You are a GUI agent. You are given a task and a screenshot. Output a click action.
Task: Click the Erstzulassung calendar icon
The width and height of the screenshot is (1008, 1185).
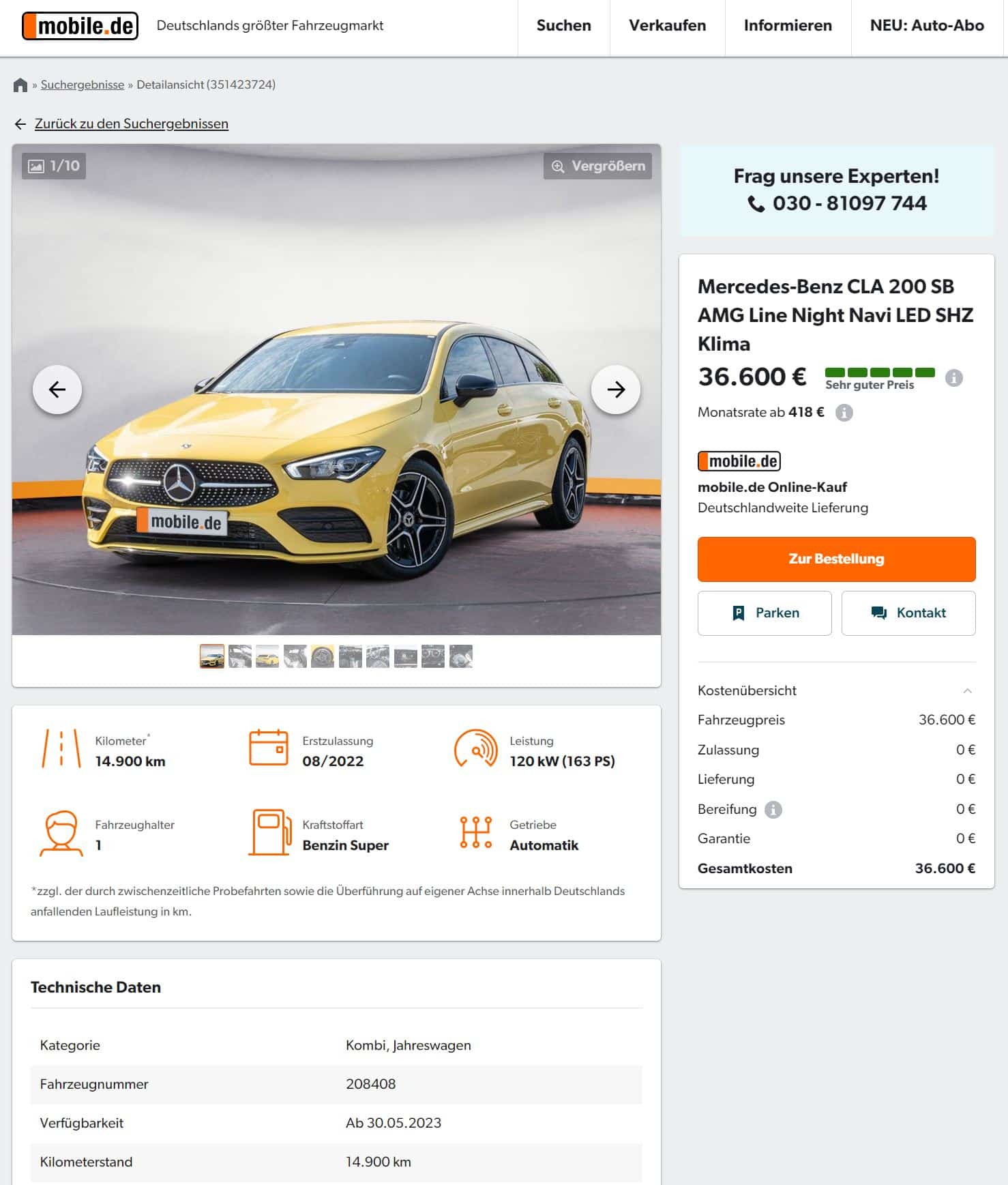click(269, 748)
